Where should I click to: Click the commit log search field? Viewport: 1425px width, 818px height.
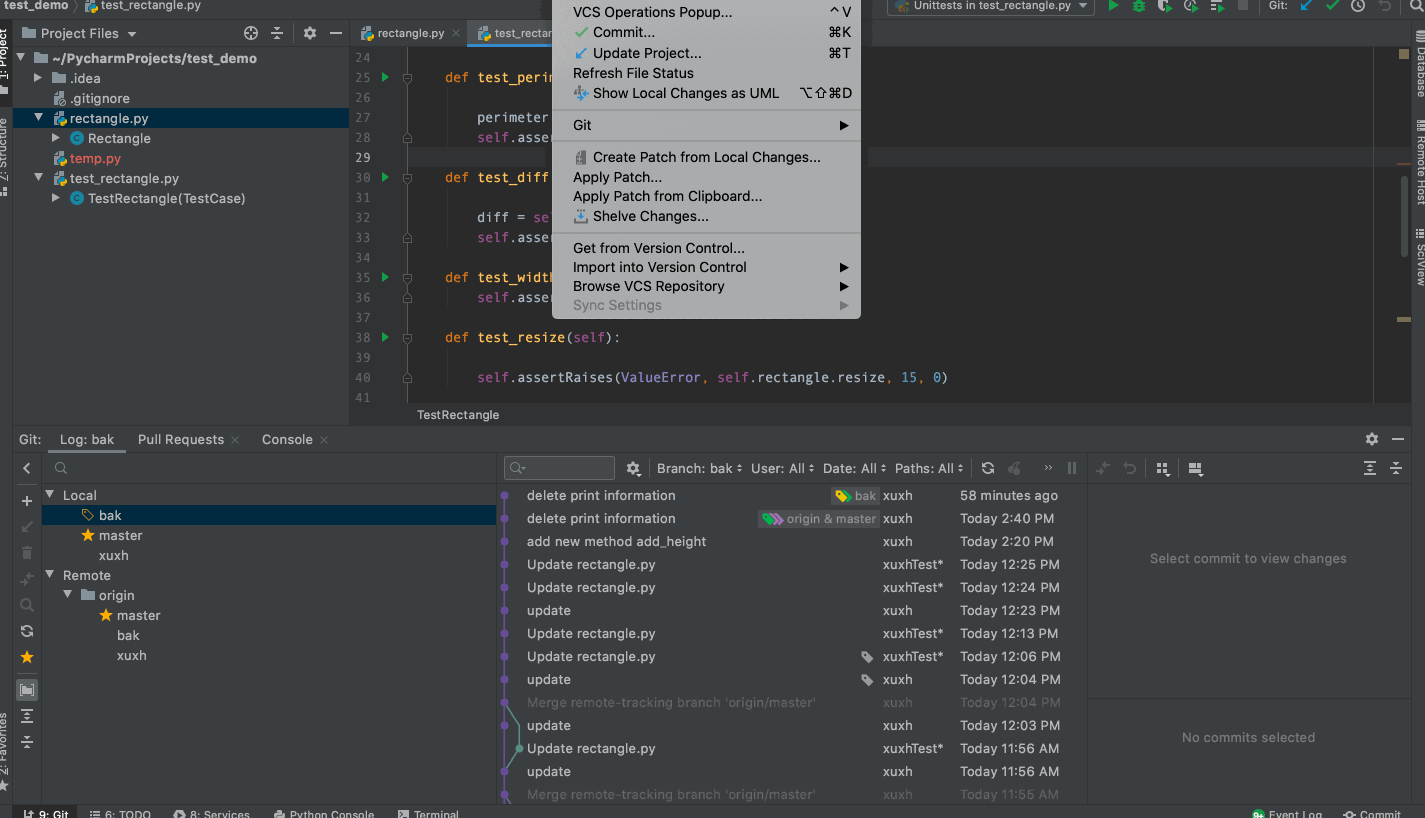point(559,468)
